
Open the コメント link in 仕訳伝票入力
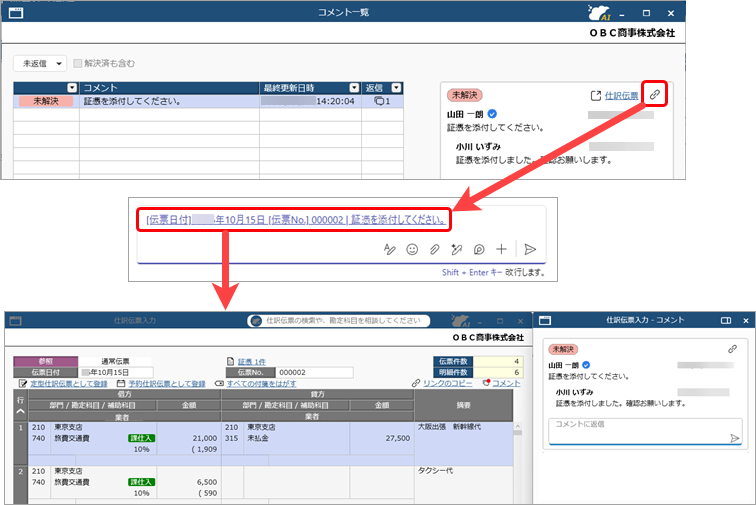coord(506,383)
